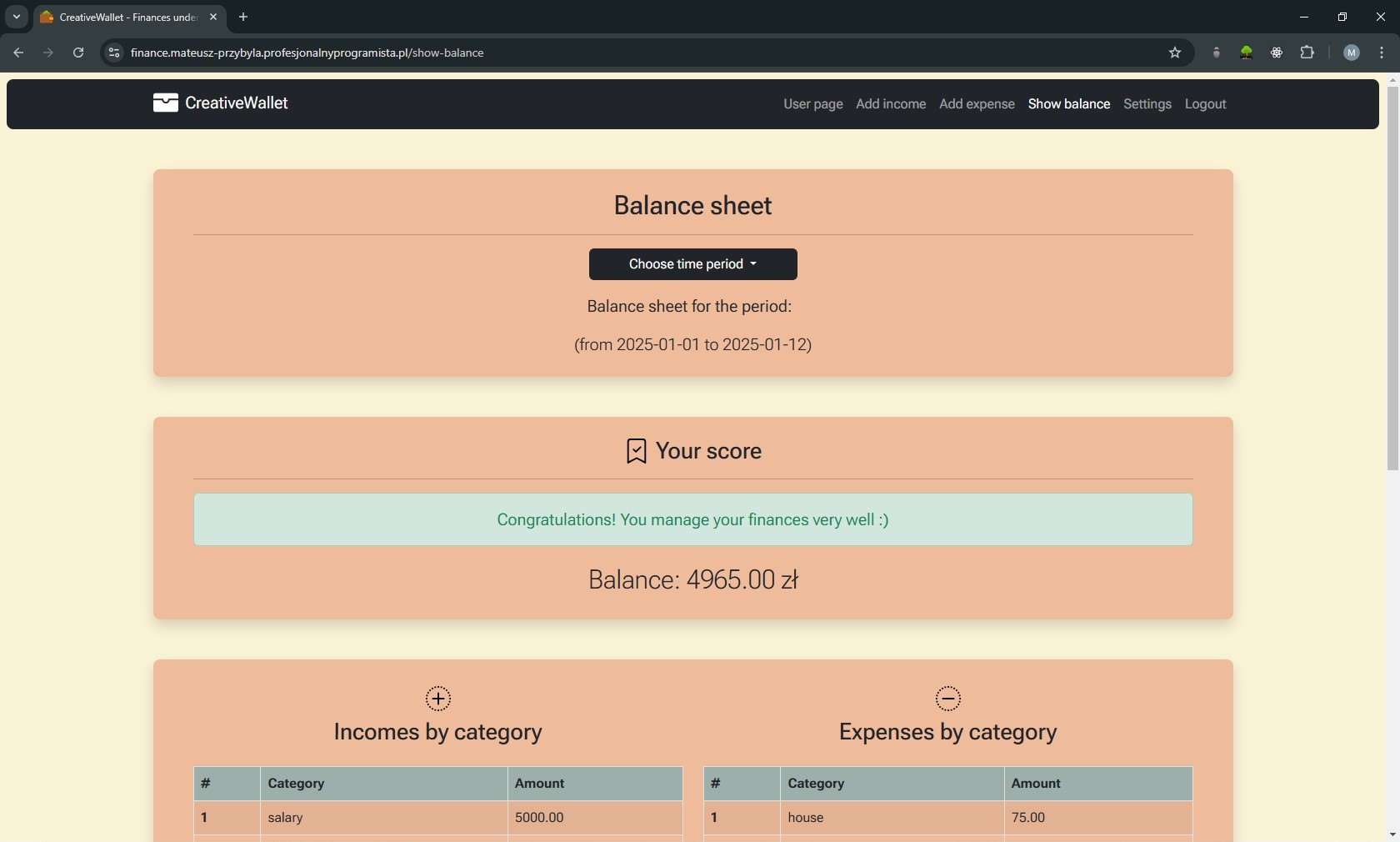Image resolution: width=1400 pixels, height=842 pixels.
Task: Click the plus circle icon above Incomes
Action: point(438,699)
